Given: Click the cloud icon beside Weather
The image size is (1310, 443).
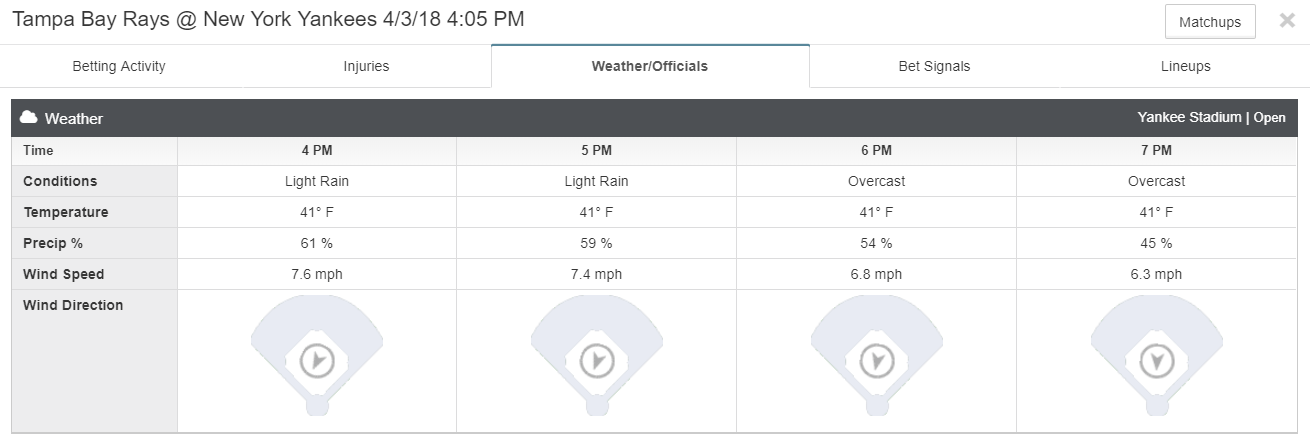Looking at the screenshot, I should pyautogui.click(x=29, y=117).
